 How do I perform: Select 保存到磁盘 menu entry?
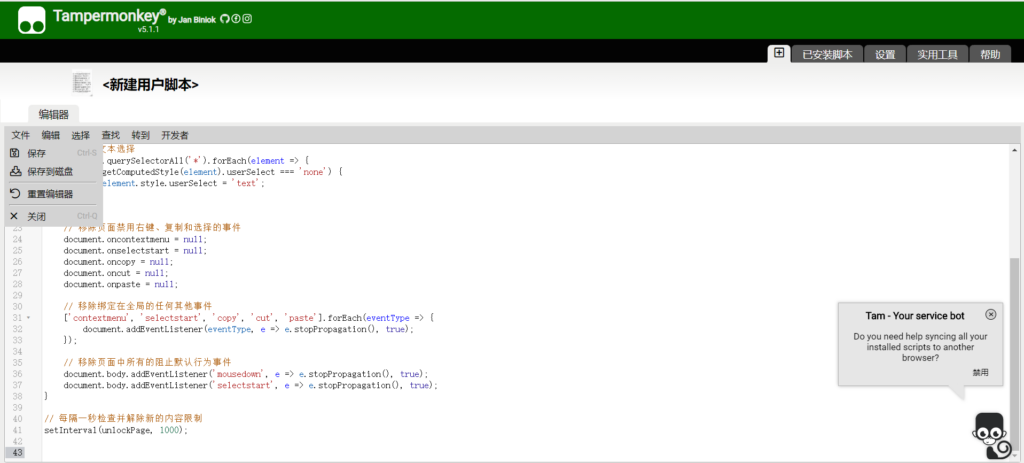(49, 171)
